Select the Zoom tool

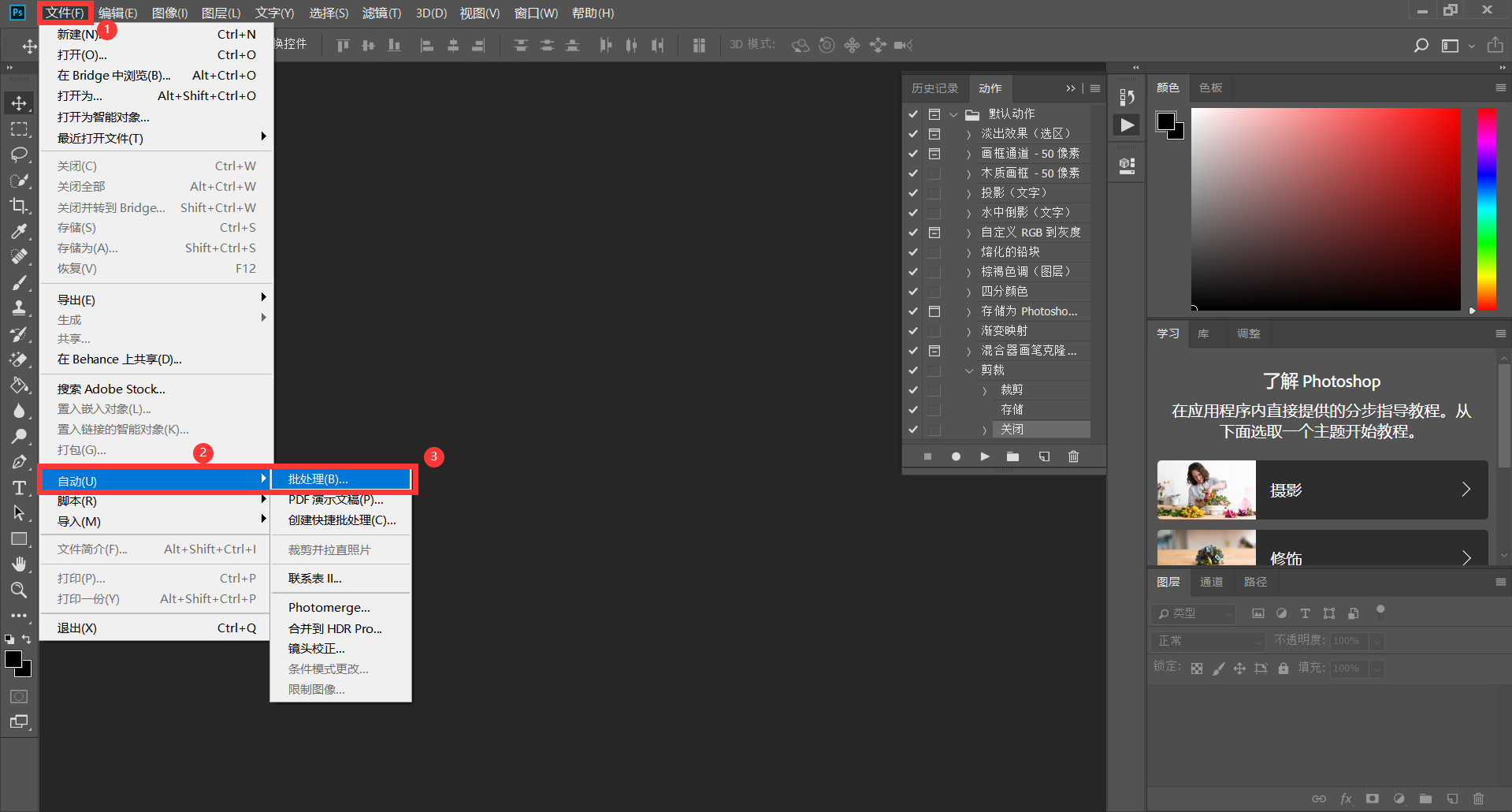19,590
